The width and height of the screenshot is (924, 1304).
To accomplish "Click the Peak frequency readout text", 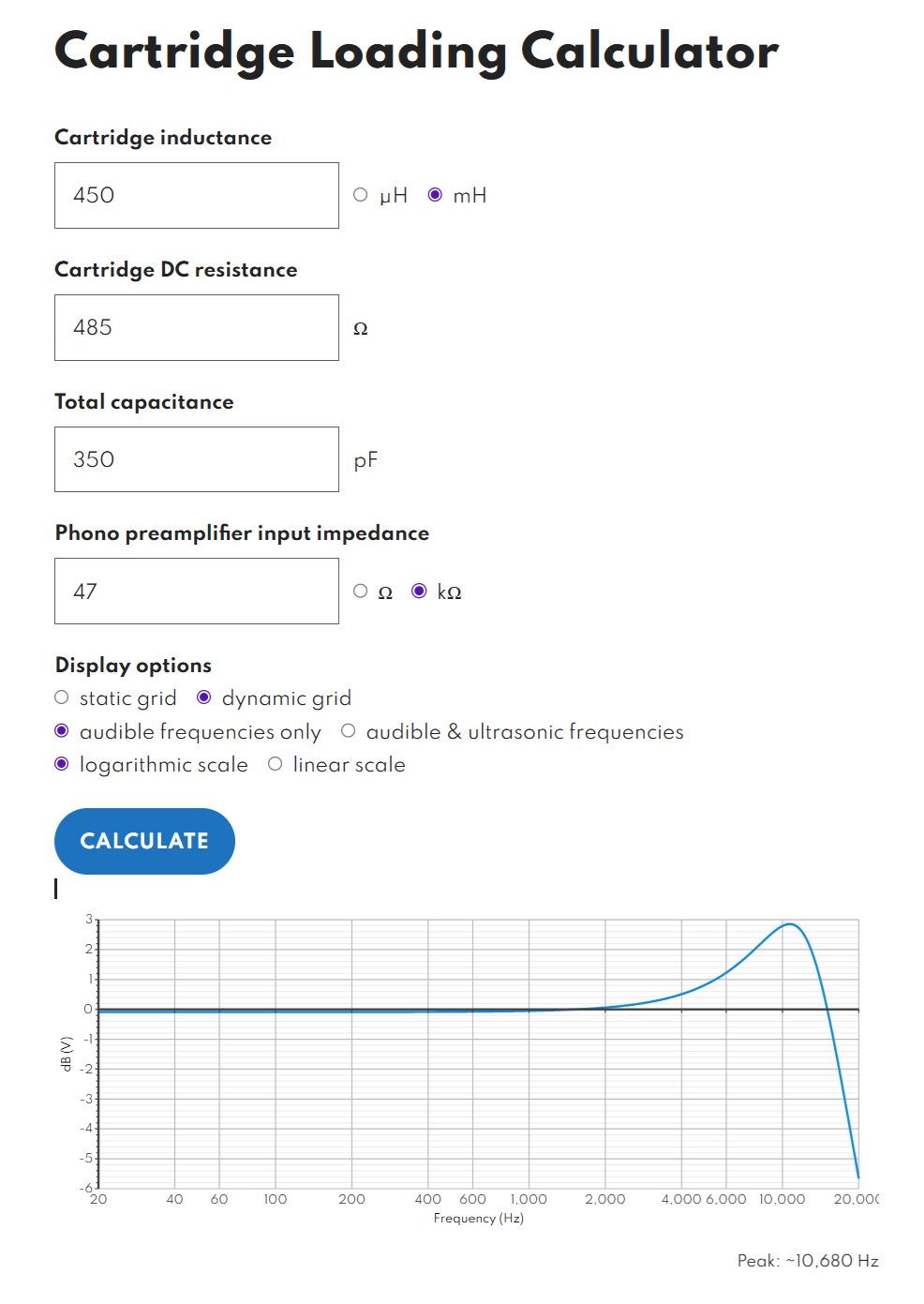I will (808, 1261).
